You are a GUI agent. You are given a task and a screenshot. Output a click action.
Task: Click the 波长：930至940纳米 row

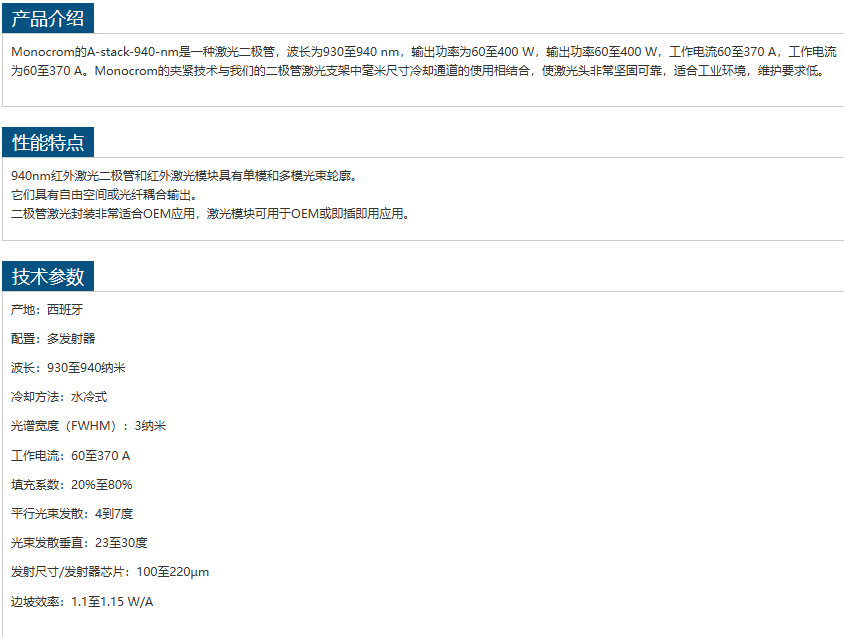click(x=68, y=368)
